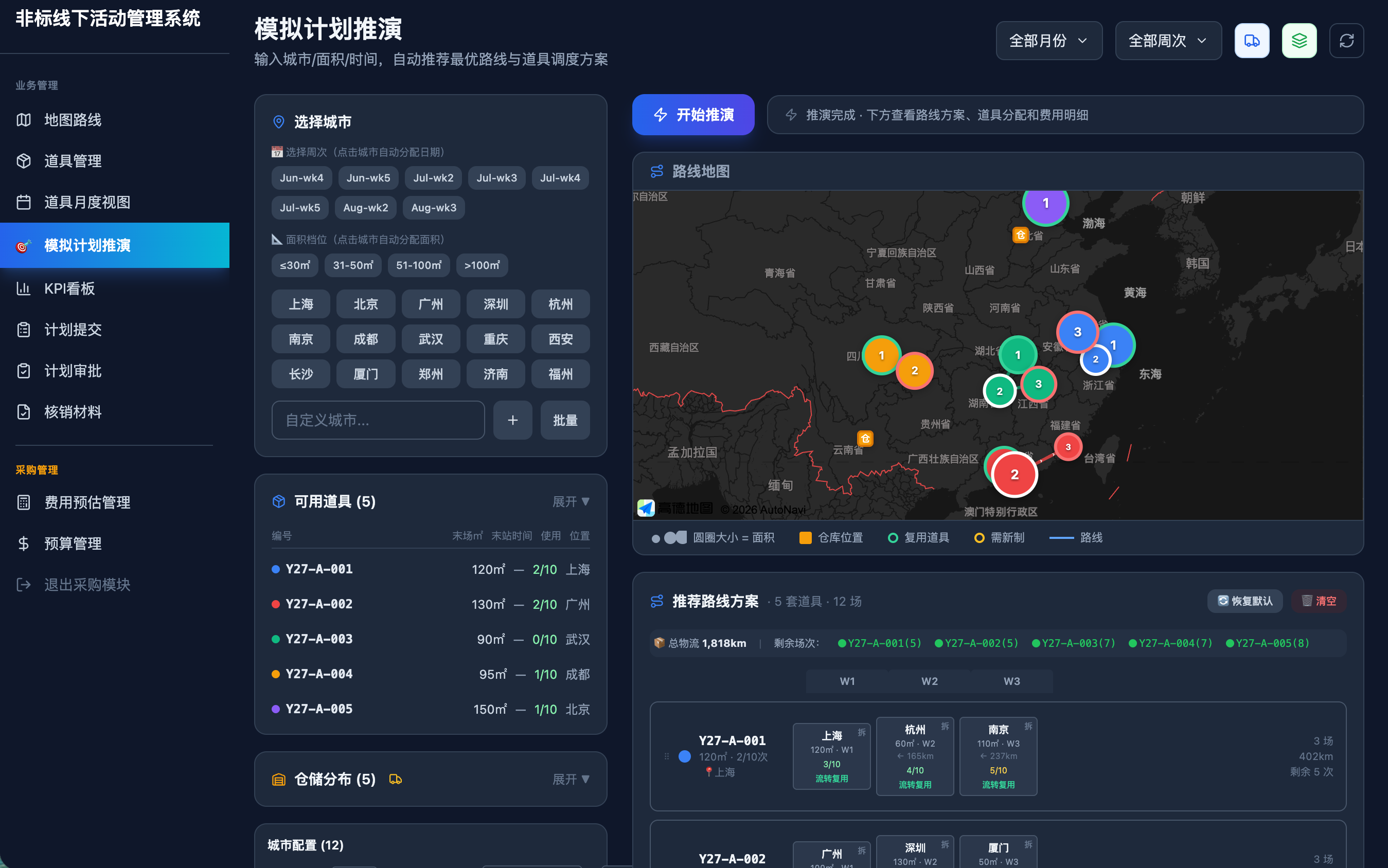Open 核销材料 document icon
Viewport: 1388px width, 868px height.
(24, 412)
